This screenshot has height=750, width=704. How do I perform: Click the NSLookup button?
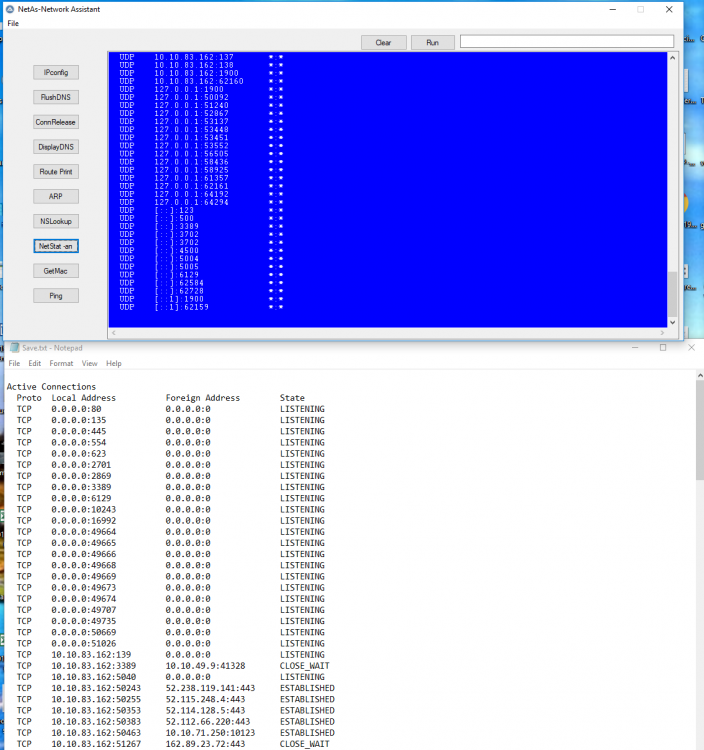(x=56, y=221)
